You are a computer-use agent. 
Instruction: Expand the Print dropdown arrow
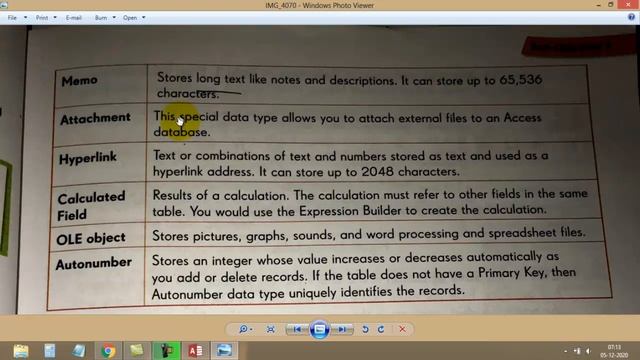click(x=55, y=18)
